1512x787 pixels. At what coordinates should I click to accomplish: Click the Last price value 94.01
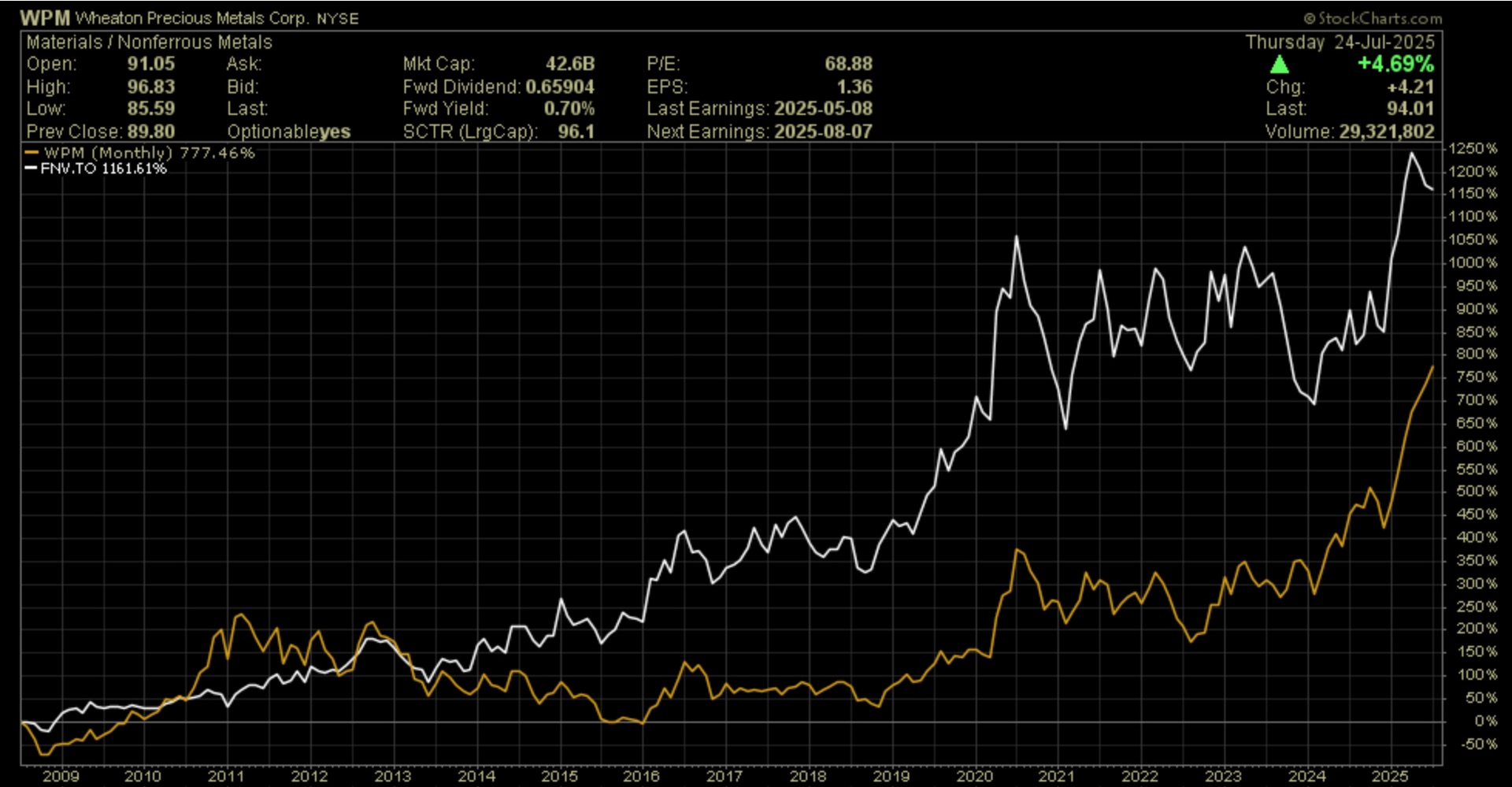tap(1411, 109)
